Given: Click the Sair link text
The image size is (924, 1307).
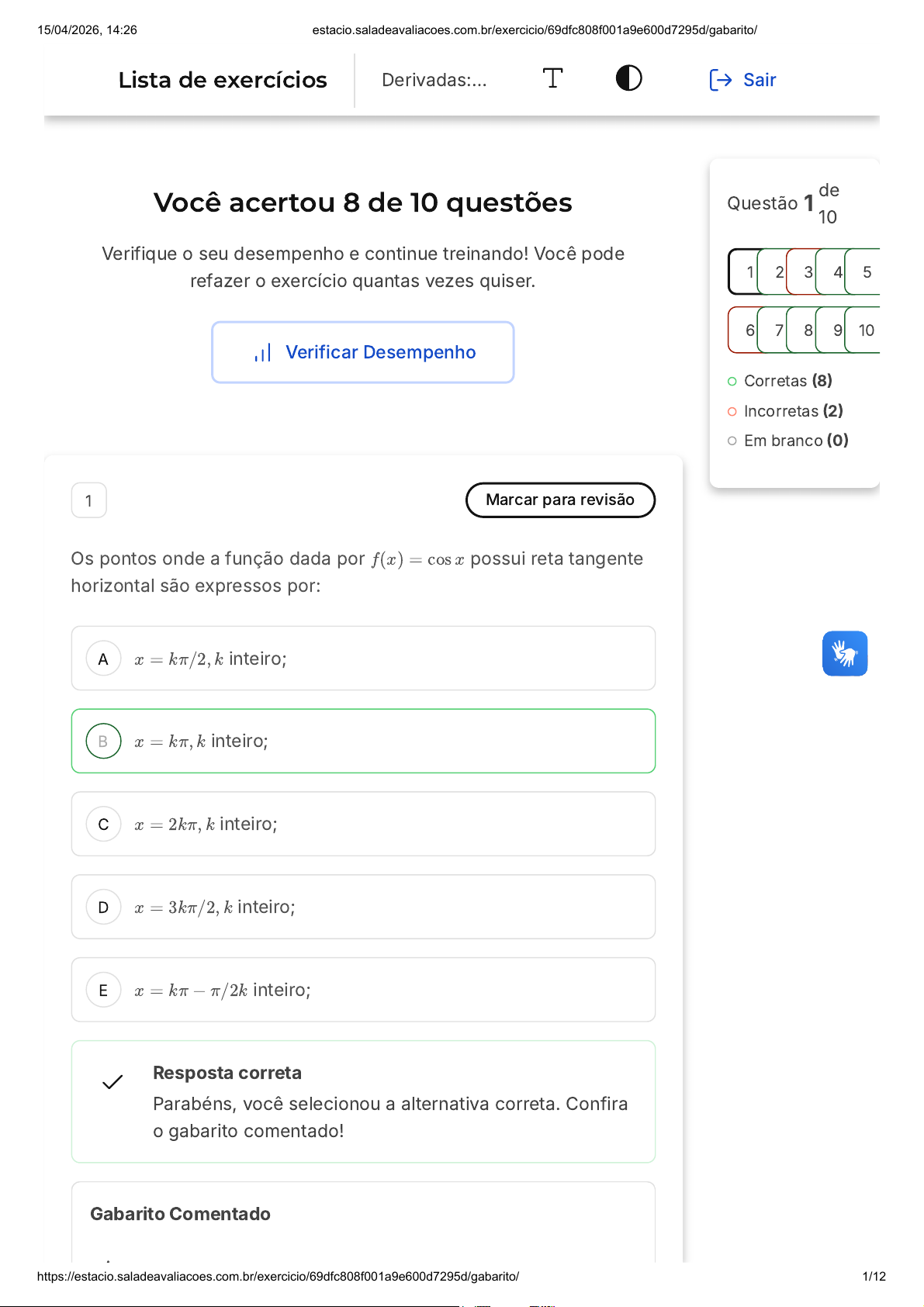Looking at the screenshot, I should tap(760, 80).
